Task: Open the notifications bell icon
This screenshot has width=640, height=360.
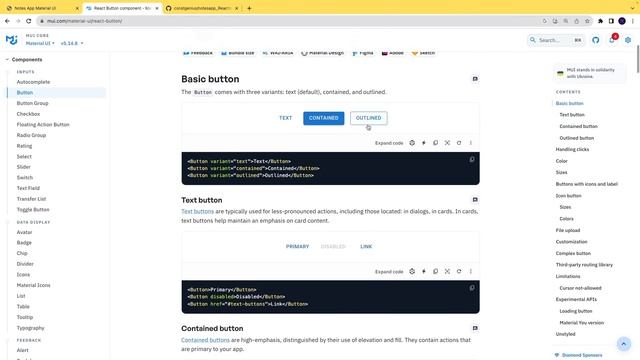Action: point(611,40)
